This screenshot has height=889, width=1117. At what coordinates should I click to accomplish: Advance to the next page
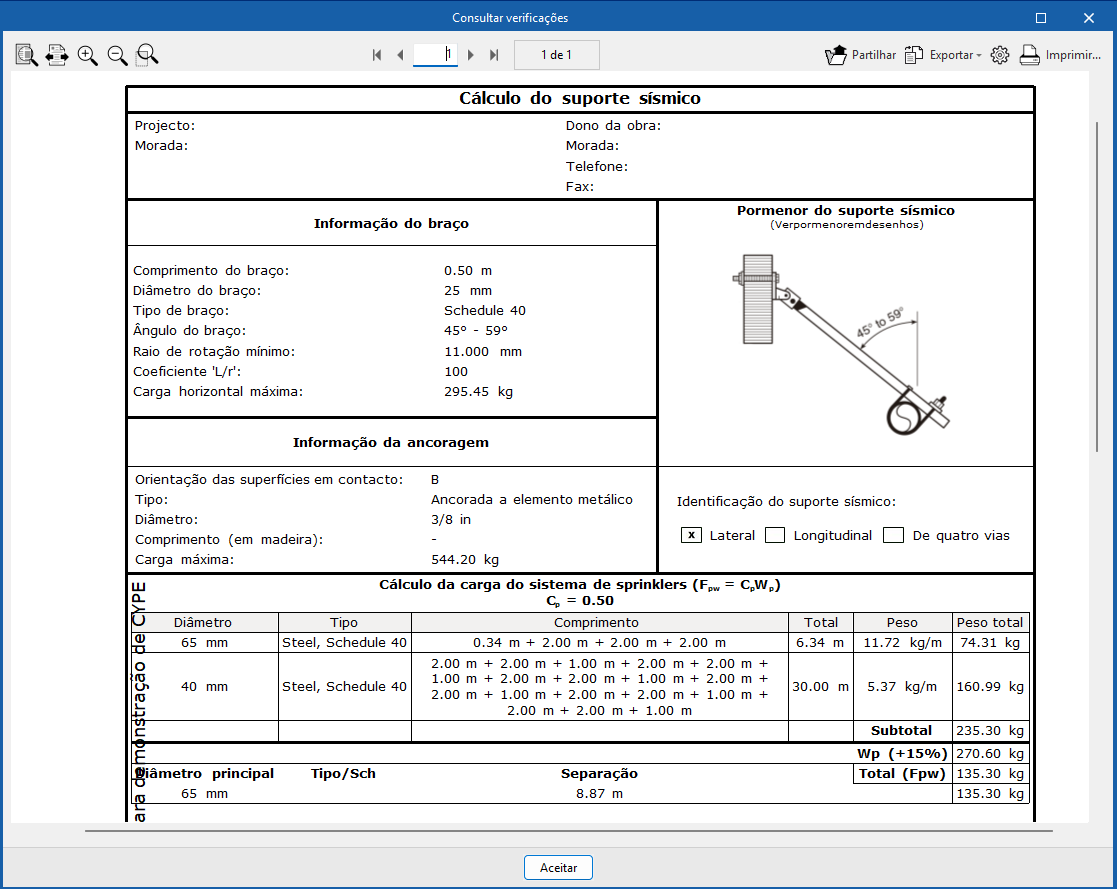pyautogui.click(x=471, y=55)
